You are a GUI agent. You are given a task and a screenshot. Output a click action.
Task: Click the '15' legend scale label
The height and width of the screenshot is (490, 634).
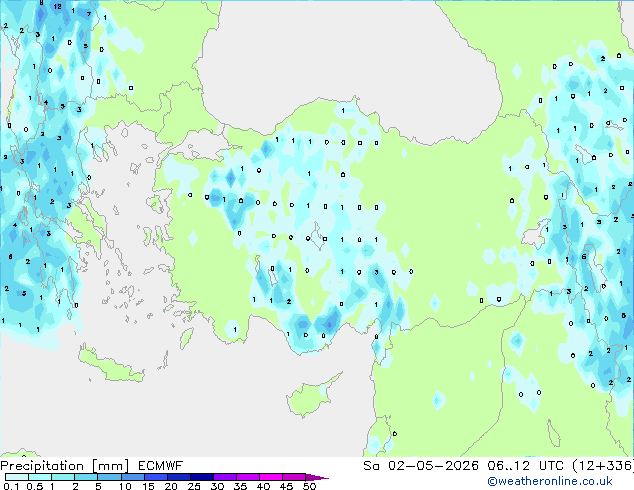[148, 486]
